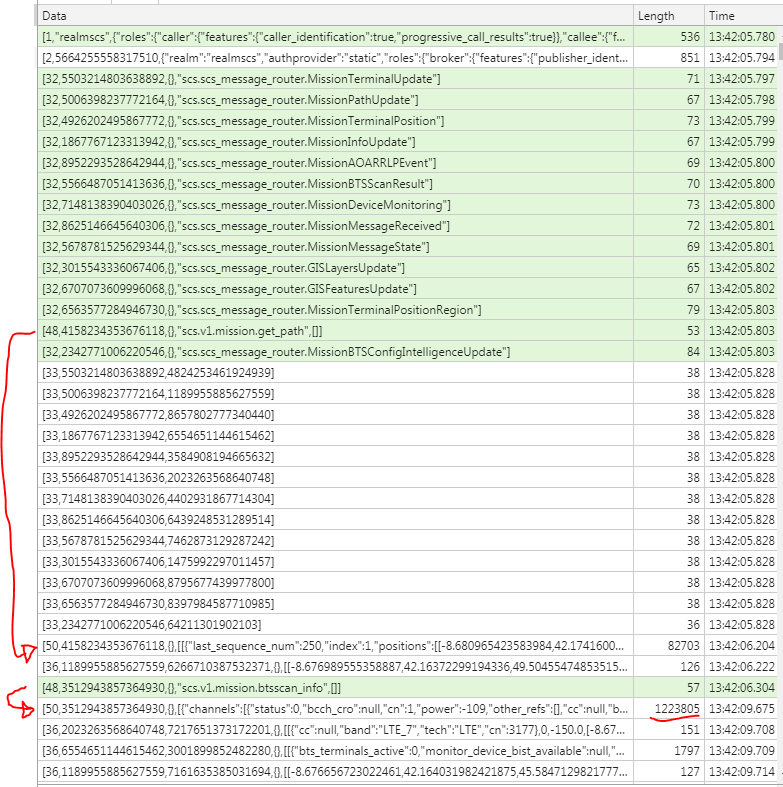Click the length value 536
Image resolution: width=783 pixels, height=787 pixels.
[690, 37]
